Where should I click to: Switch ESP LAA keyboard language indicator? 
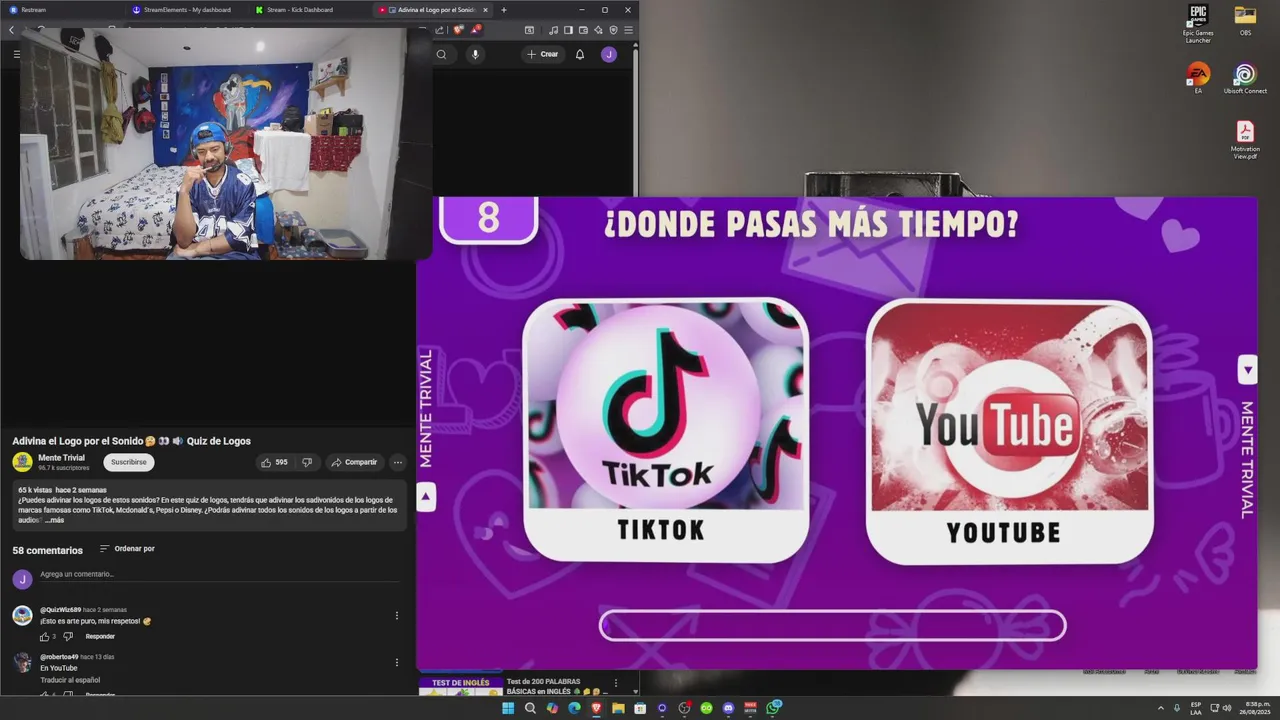[x=1196, y=708]
